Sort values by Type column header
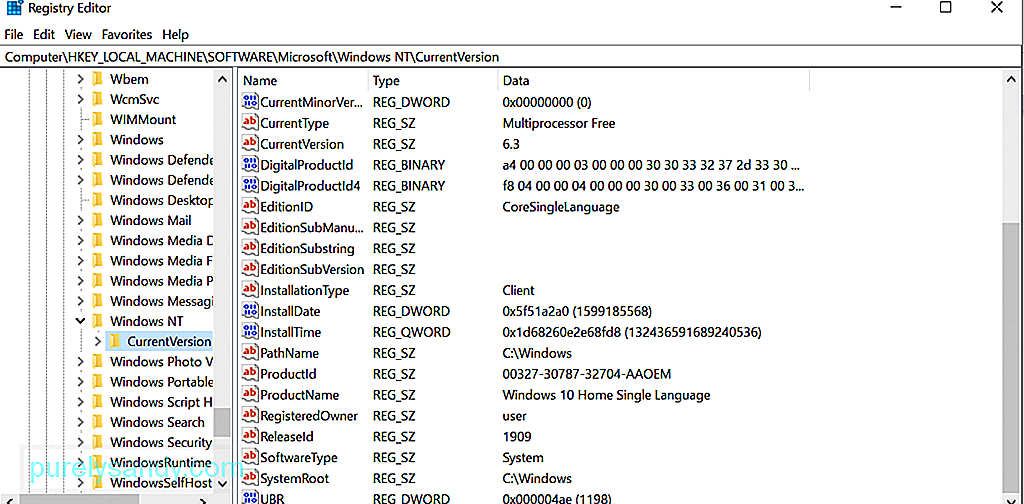This screenshot has width=1024, height=504. [432, 81]
